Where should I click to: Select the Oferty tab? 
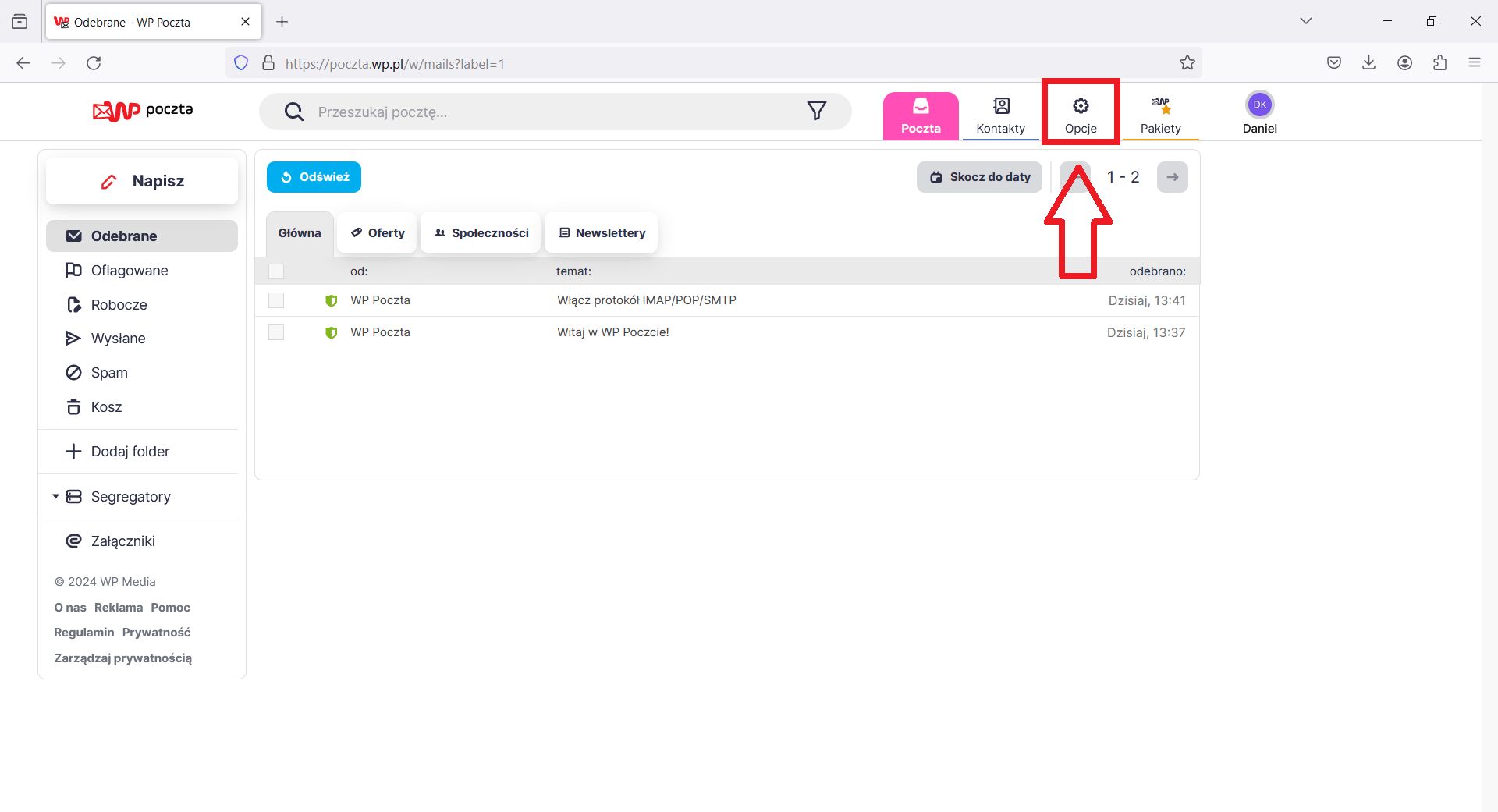[377, 233]
